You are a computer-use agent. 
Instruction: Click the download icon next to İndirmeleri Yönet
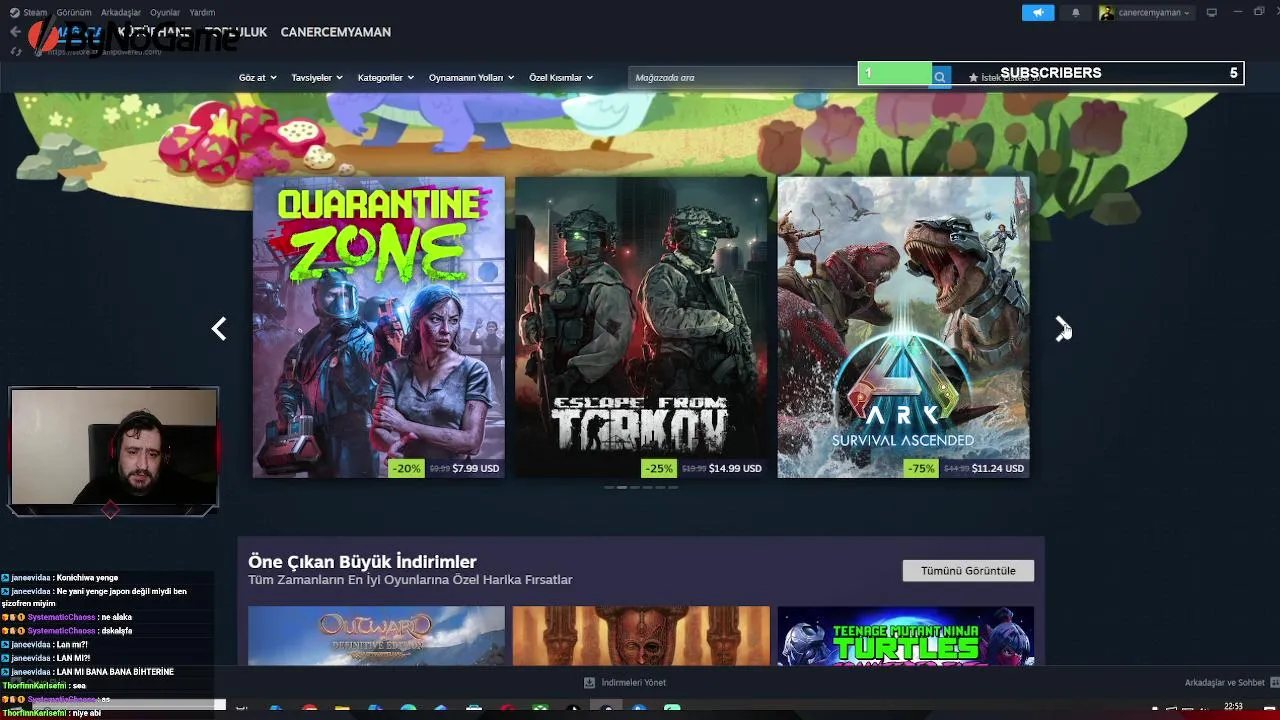589,682
